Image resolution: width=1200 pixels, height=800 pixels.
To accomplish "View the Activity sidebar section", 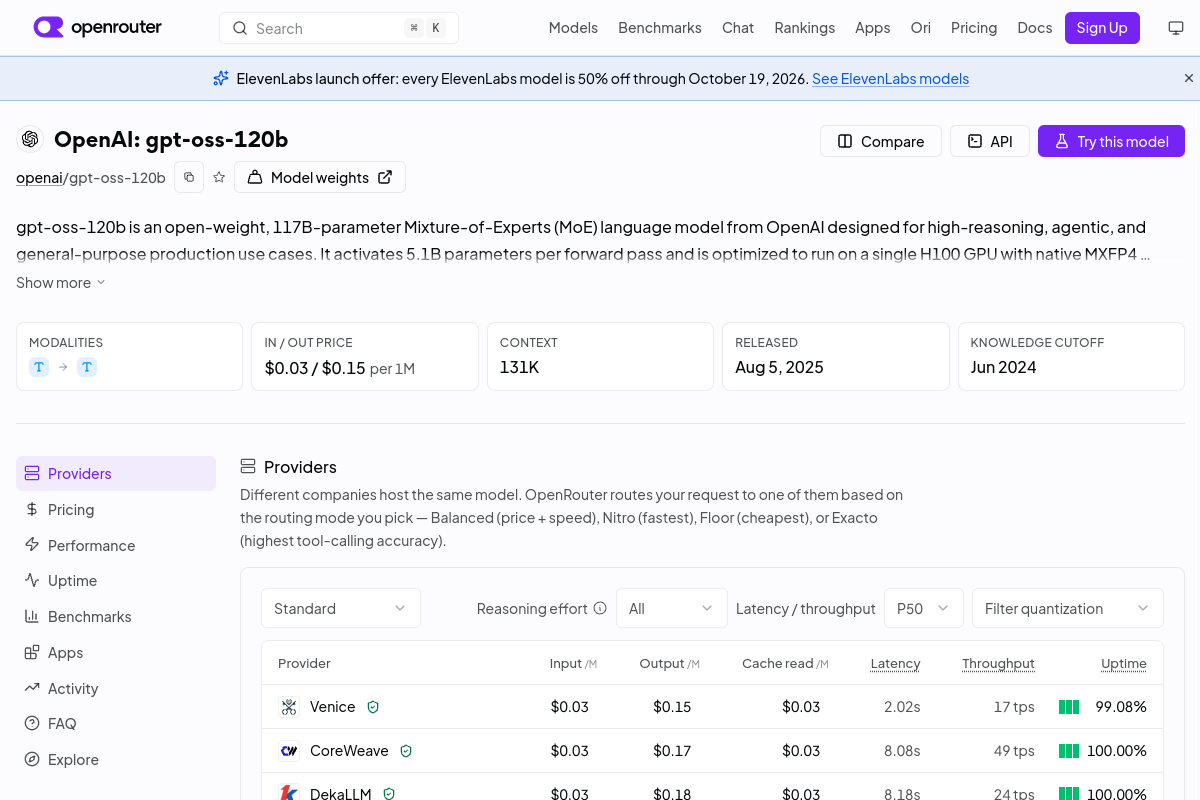I will 116,689.
